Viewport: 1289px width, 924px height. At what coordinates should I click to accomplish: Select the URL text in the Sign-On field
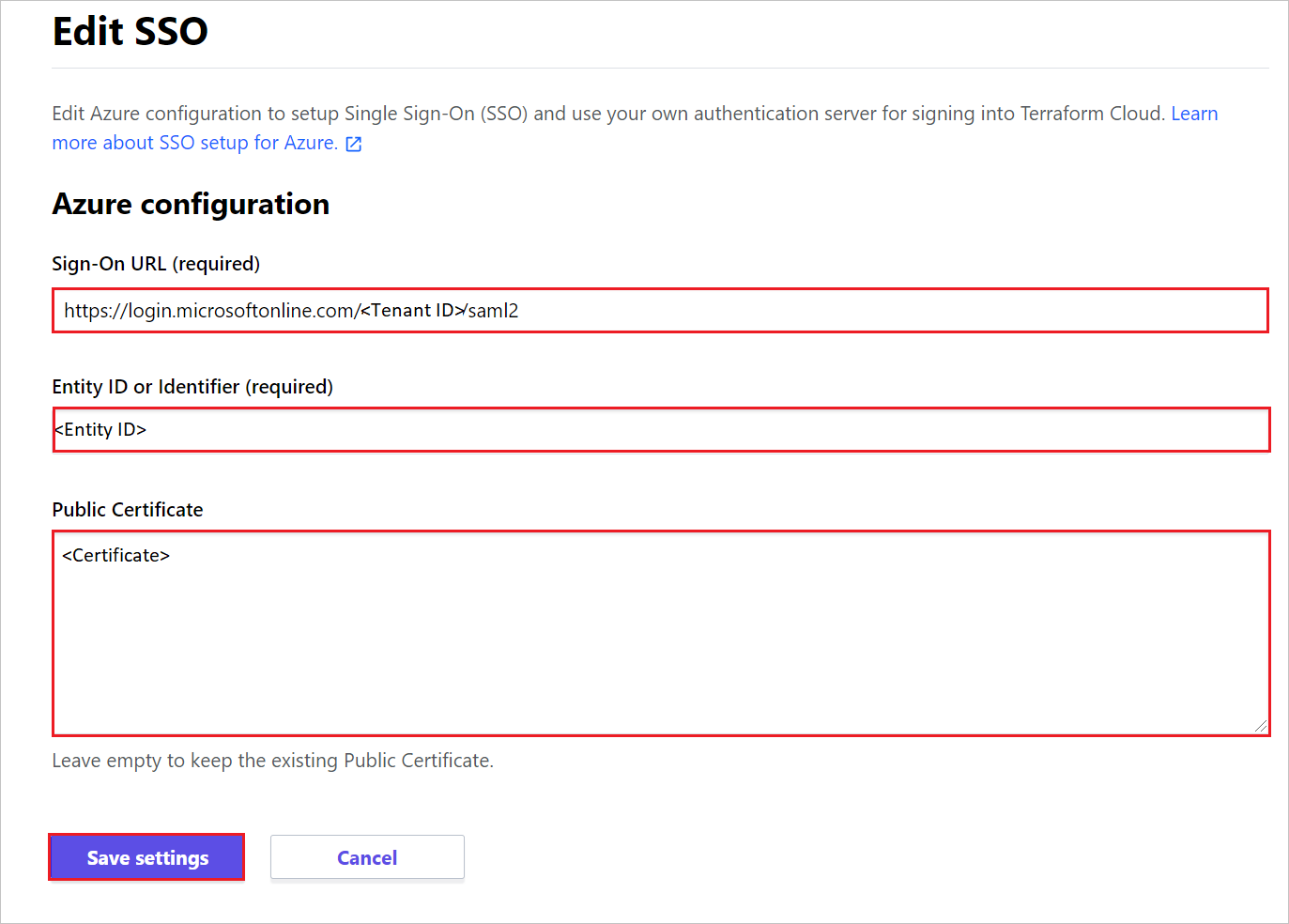pos(291,310)
